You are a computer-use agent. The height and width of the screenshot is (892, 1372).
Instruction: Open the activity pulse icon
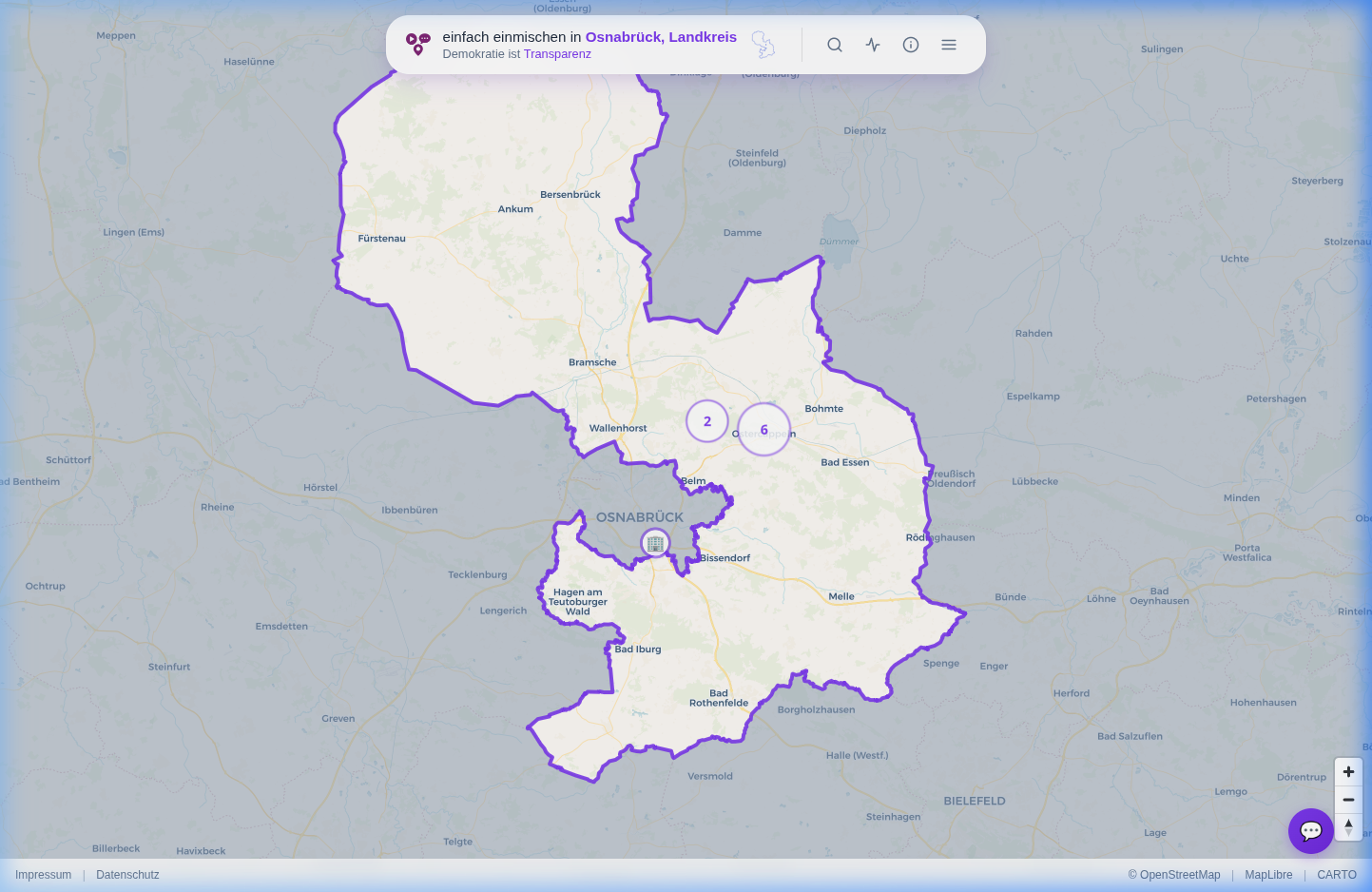tap(873, 45)
